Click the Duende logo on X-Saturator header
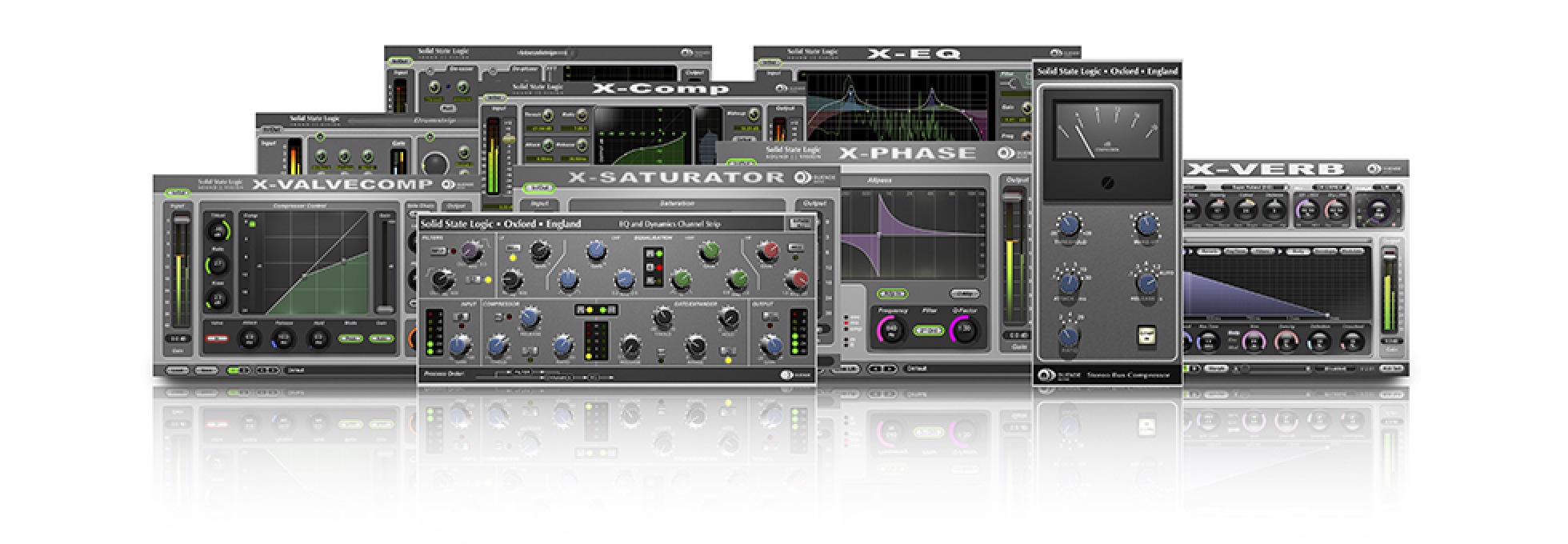 [x=802, y=178]
